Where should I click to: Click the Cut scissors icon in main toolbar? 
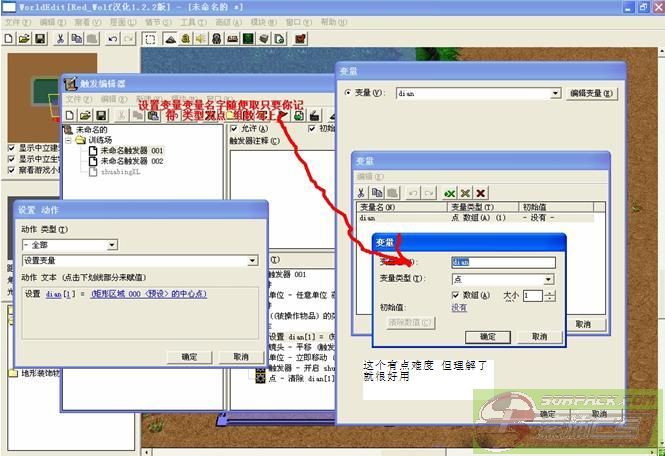point(60,39)
